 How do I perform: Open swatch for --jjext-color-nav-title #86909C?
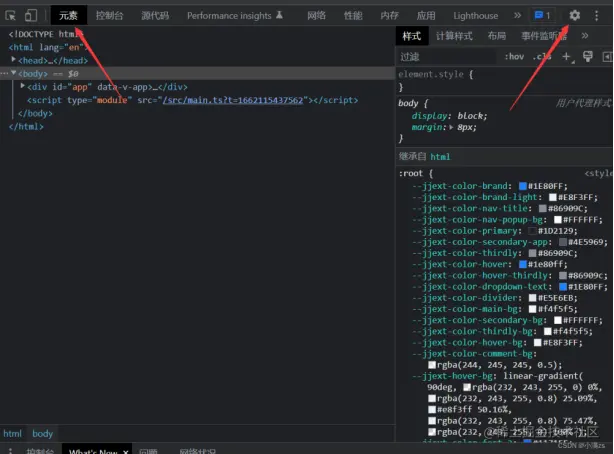click(542, 208)
